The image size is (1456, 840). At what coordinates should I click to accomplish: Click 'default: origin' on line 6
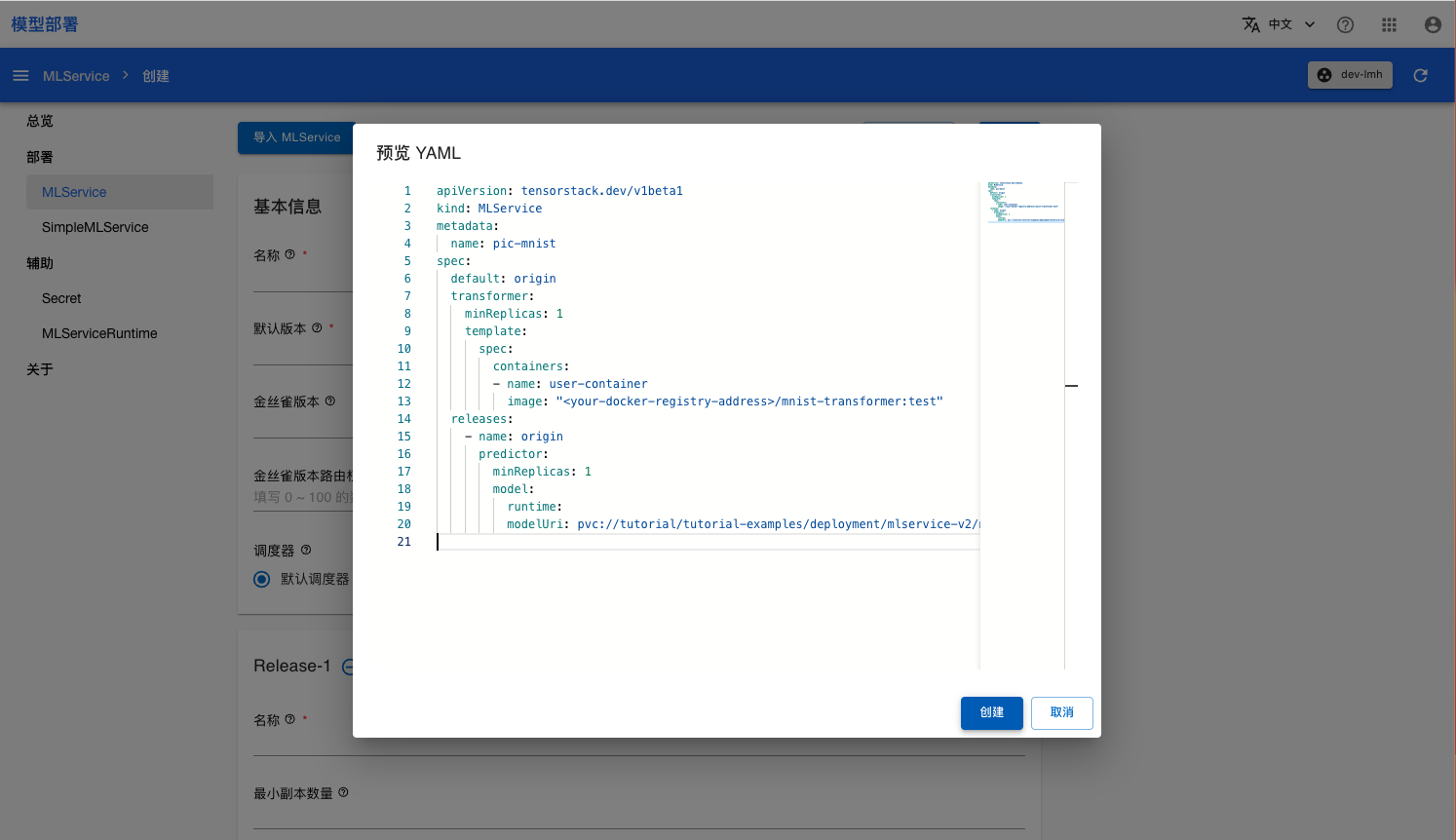[x=503, y=279]
